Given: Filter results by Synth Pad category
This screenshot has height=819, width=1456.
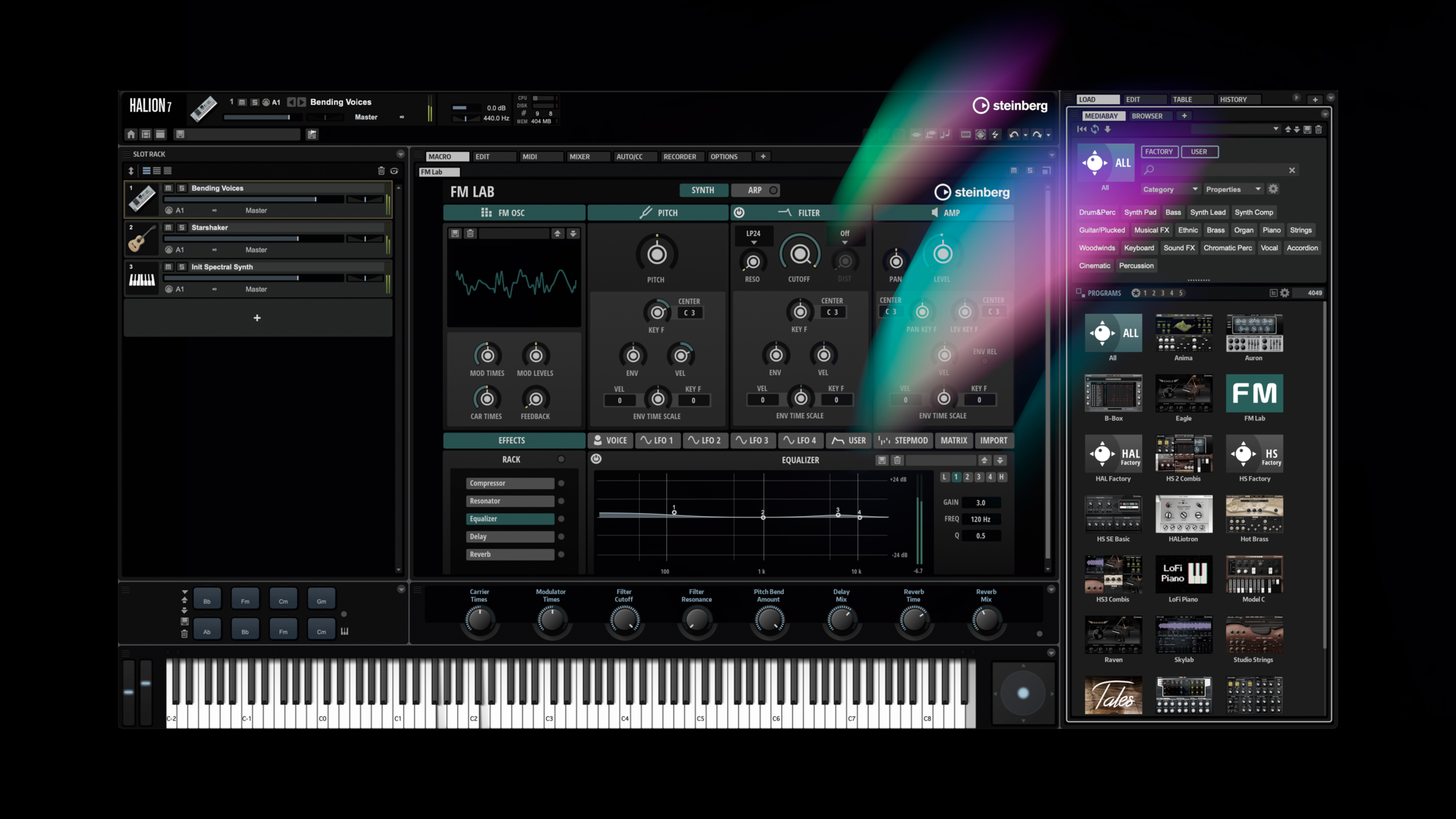Looking at the screenshot, I should (x=1139, y=213).
